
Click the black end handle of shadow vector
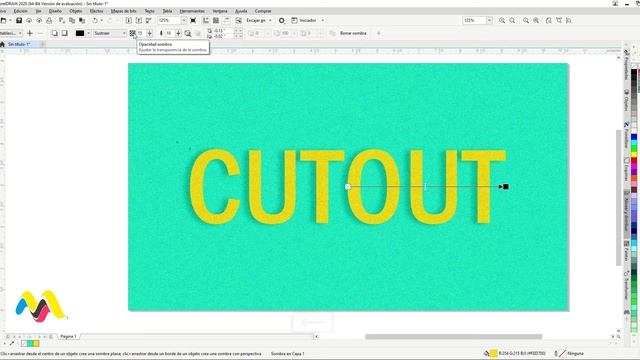[x=506, y=187]
